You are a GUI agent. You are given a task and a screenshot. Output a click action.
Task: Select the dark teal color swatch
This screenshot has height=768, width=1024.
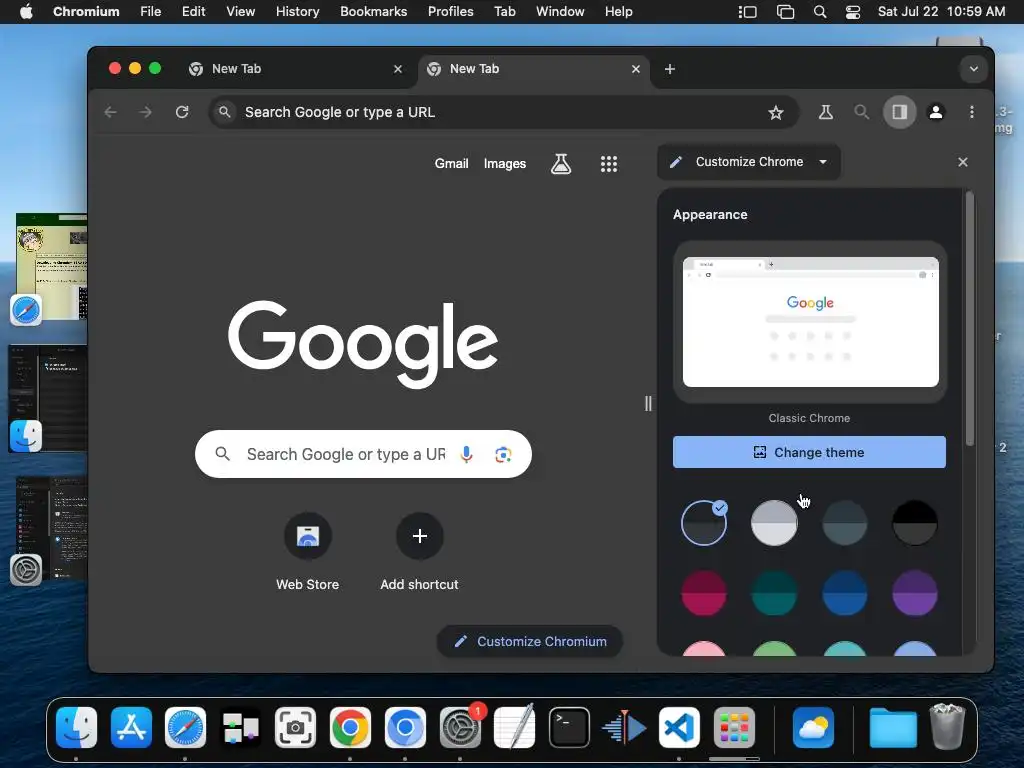[774, 594]
